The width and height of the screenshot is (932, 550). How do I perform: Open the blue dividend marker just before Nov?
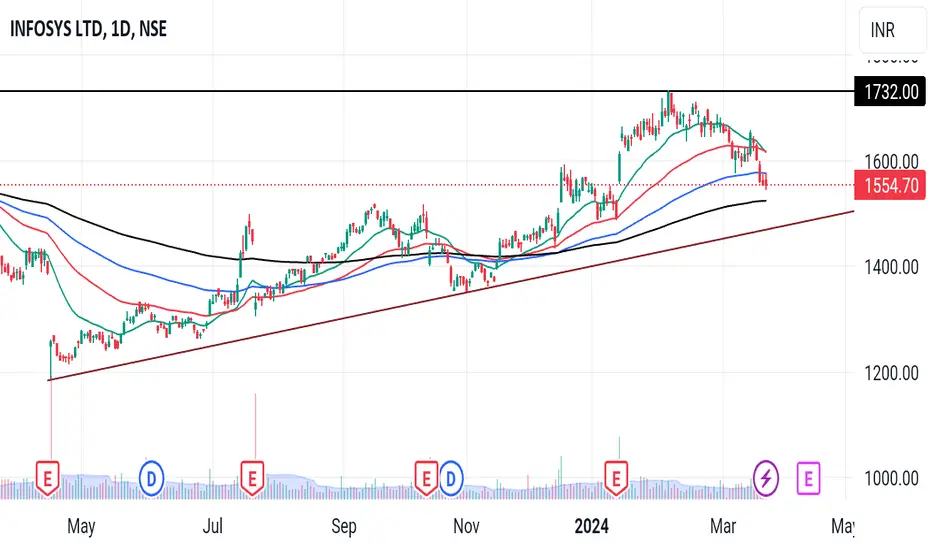point(451,478)
